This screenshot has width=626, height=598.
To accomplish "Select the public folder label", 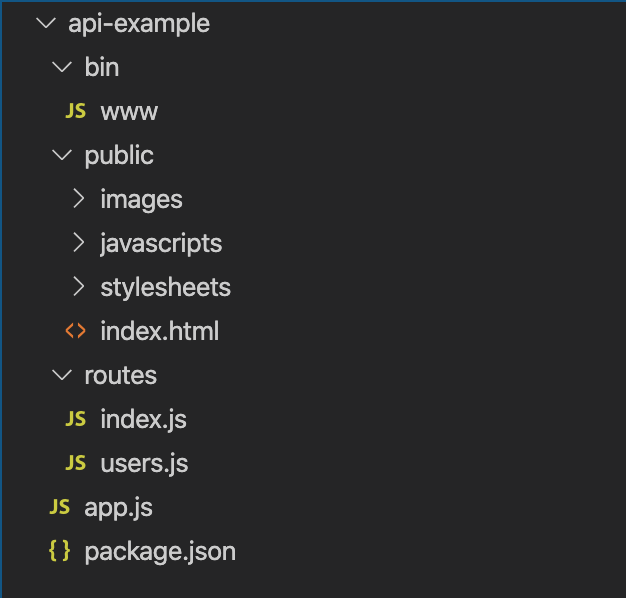I will click(119, 156).
